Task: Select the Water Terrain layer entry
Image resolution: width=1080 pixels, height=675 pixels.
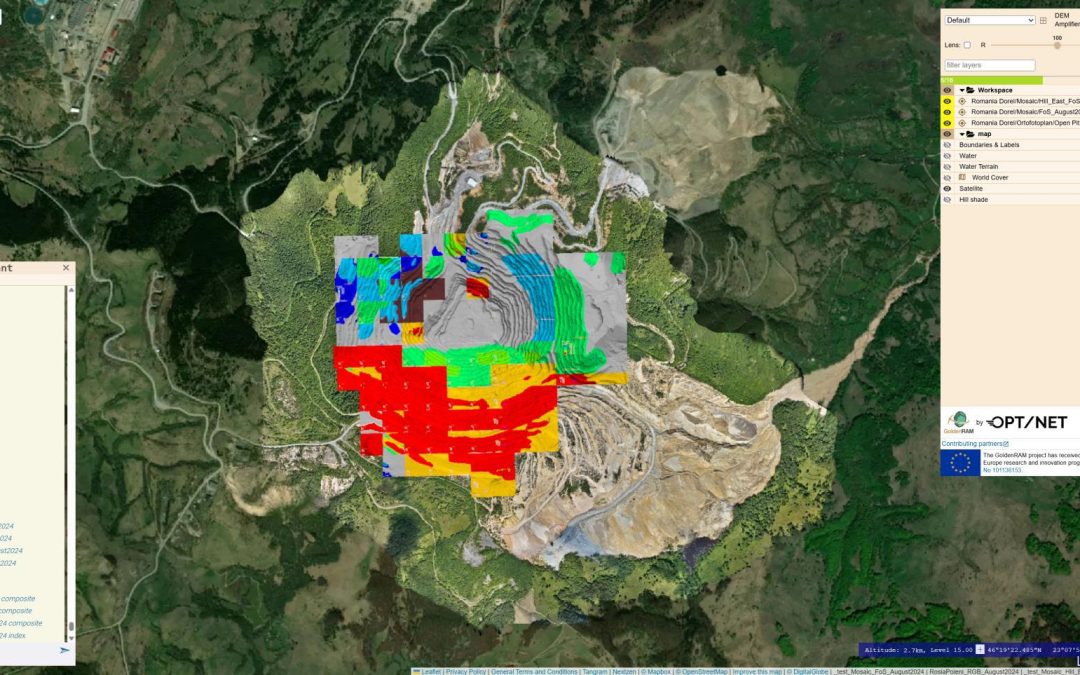Action: pos(978,166)
